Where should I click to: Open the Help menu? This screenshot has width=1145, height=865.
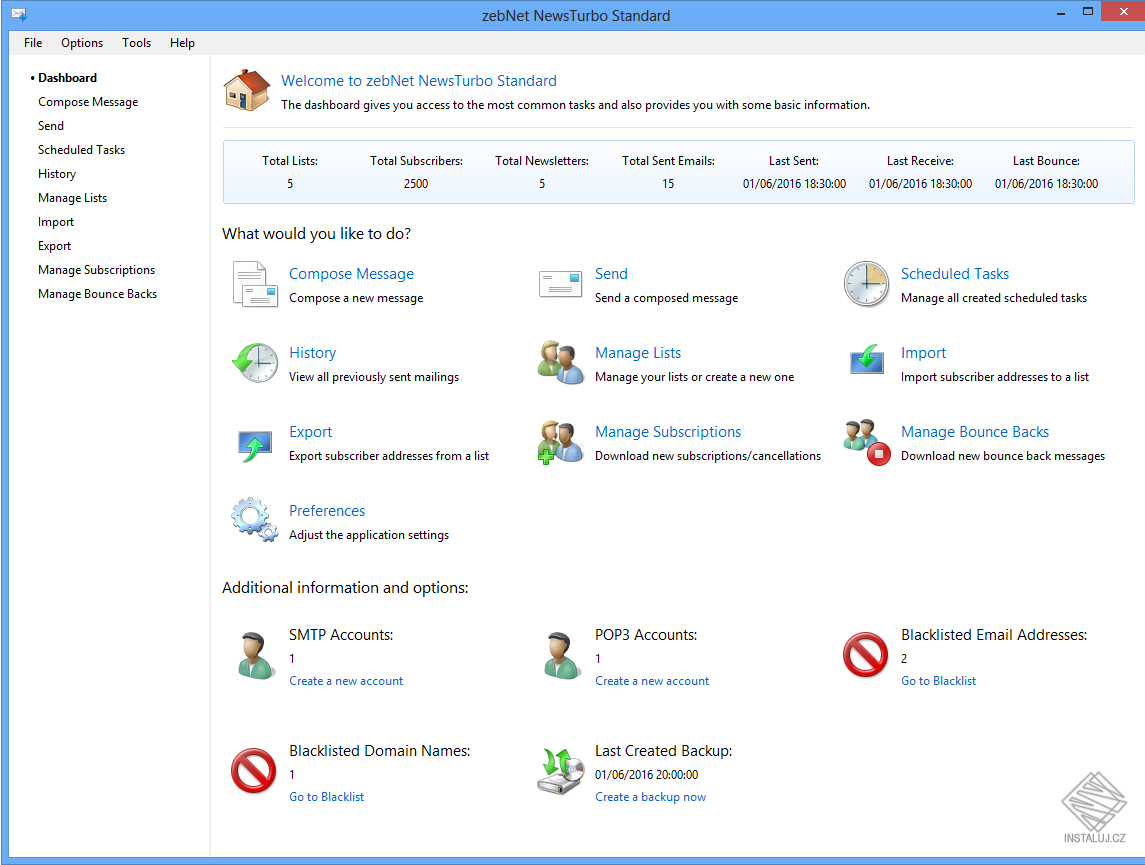[x=183, y=43]
